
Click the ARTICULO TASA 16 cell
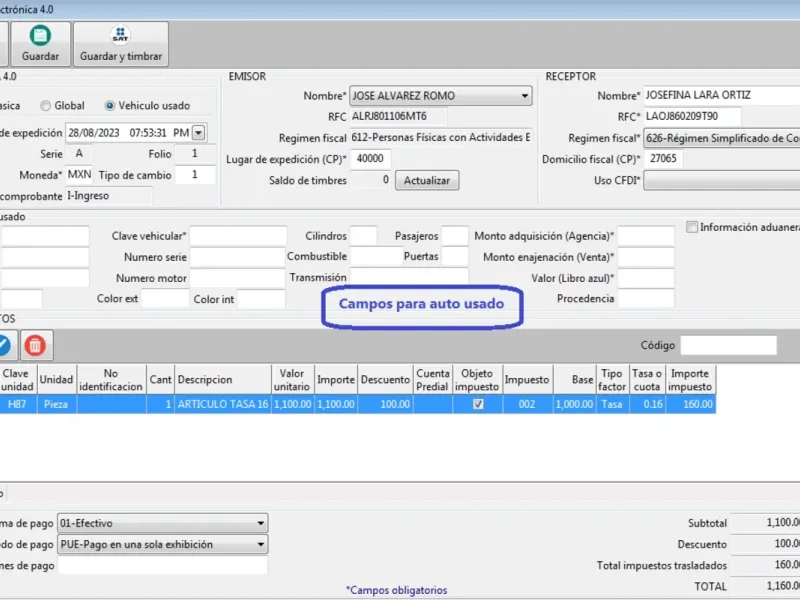pyautogui.click(x=223, y=404)
